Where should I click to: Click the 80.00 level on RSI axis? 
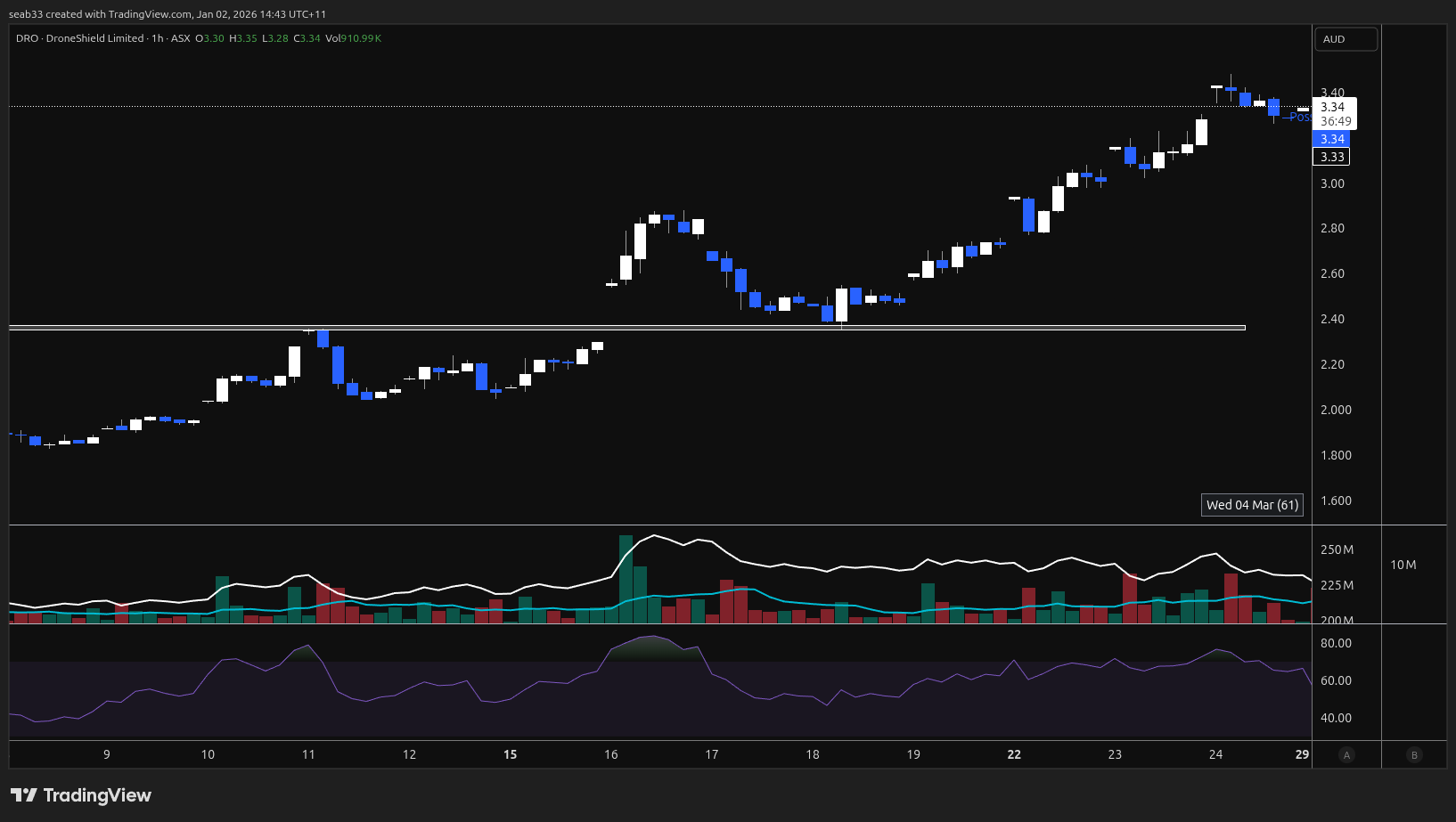coord(1336,643)
